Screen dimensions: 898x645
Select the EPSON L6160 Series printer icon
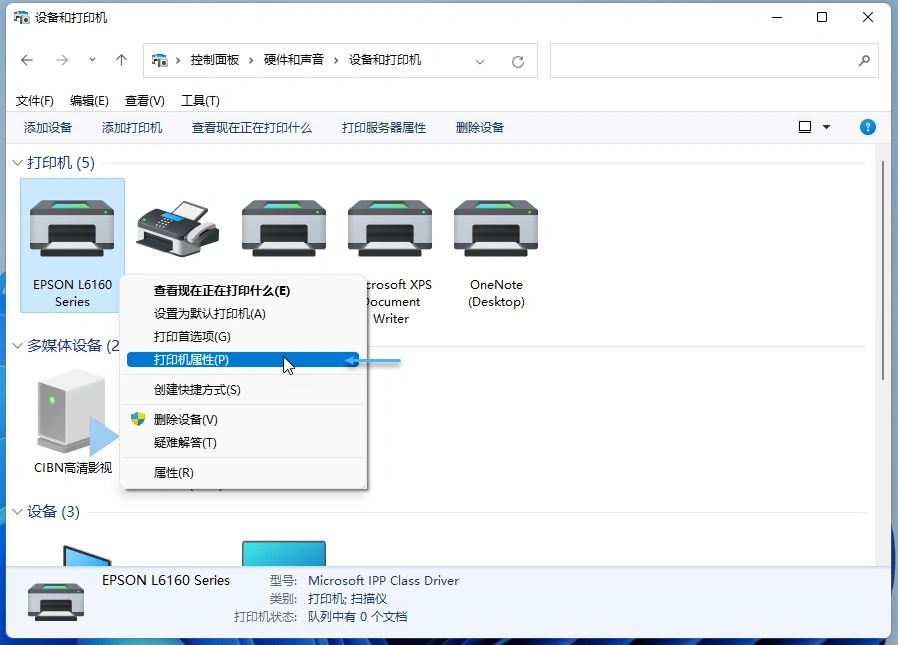pos(70,228)
